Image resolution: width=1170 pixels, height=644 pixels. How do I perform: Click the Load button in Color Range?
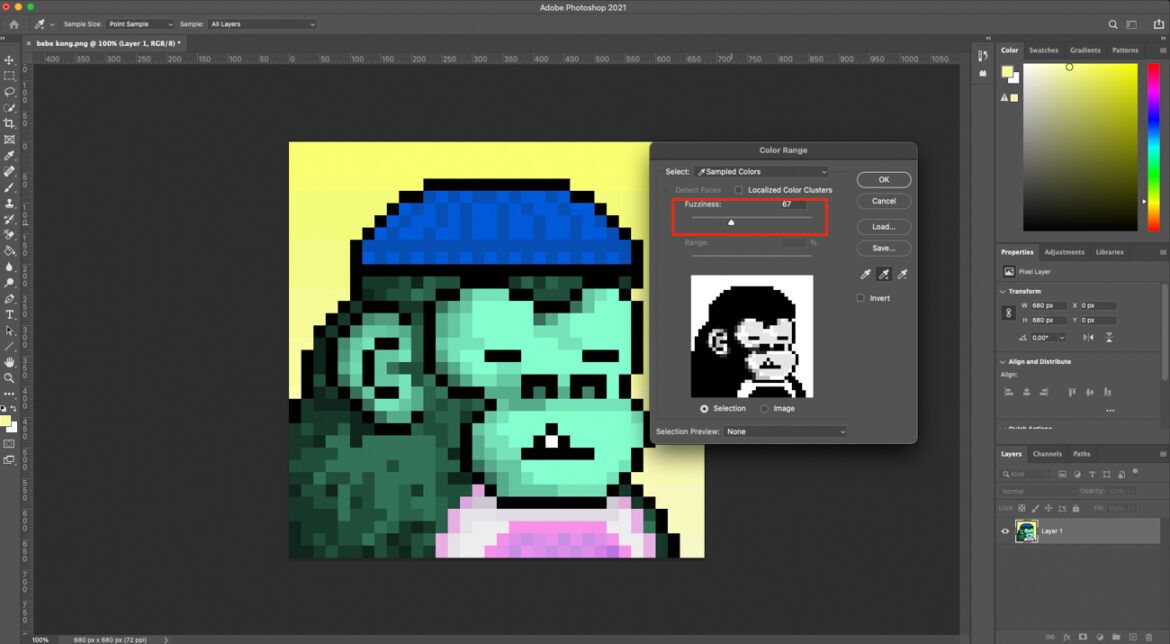pyautogui.click(x=883, y=226)
